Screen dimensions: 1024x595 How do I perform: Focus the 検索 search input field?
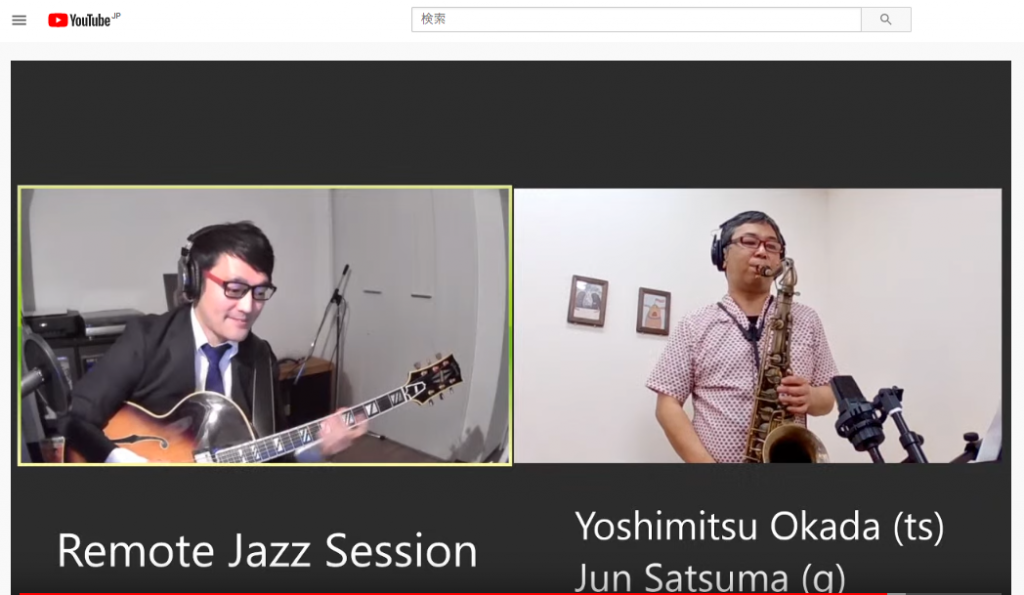pos(636,20)
